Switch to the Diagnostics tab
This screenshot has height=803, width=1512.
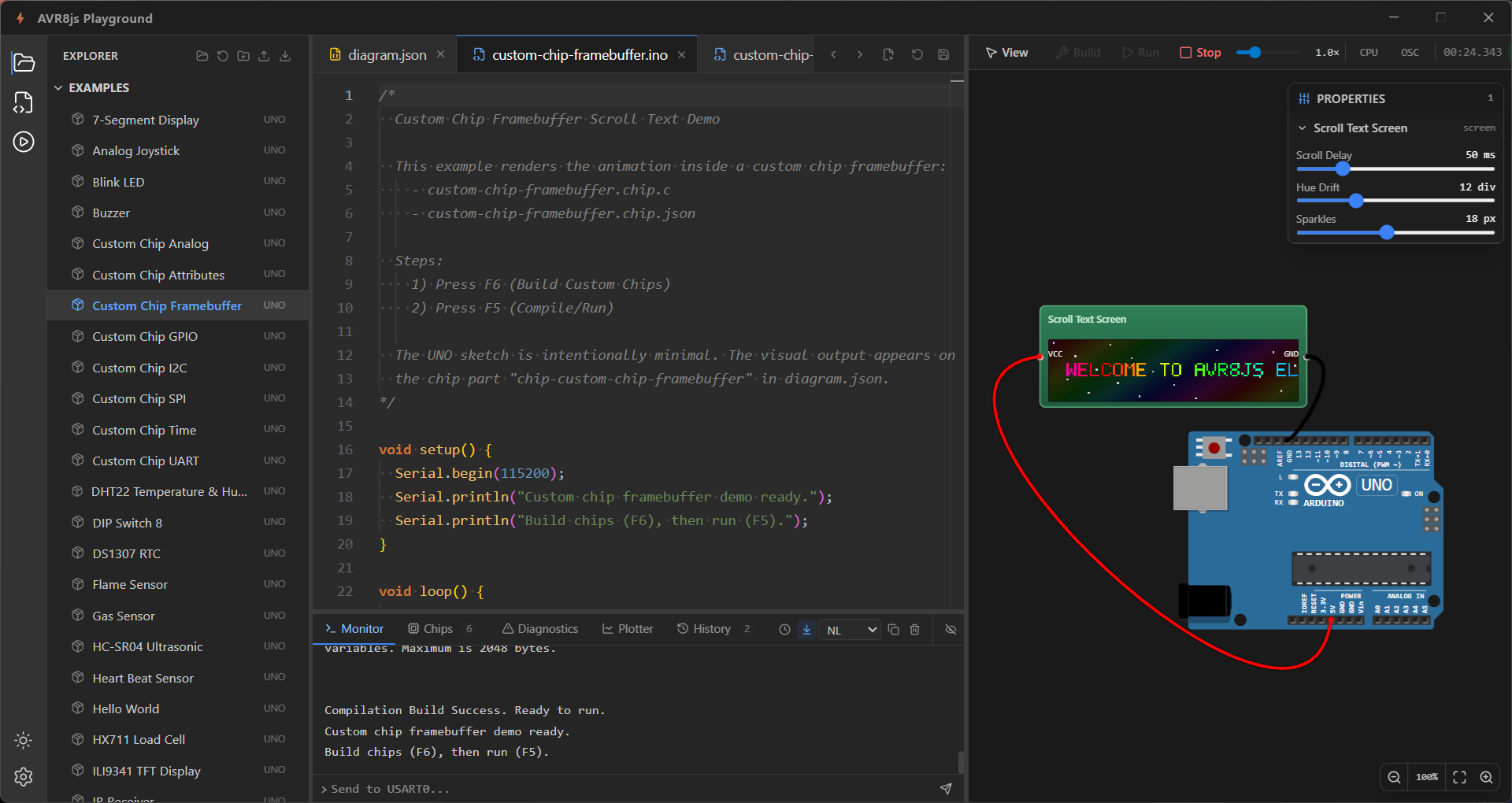(540, 629)
